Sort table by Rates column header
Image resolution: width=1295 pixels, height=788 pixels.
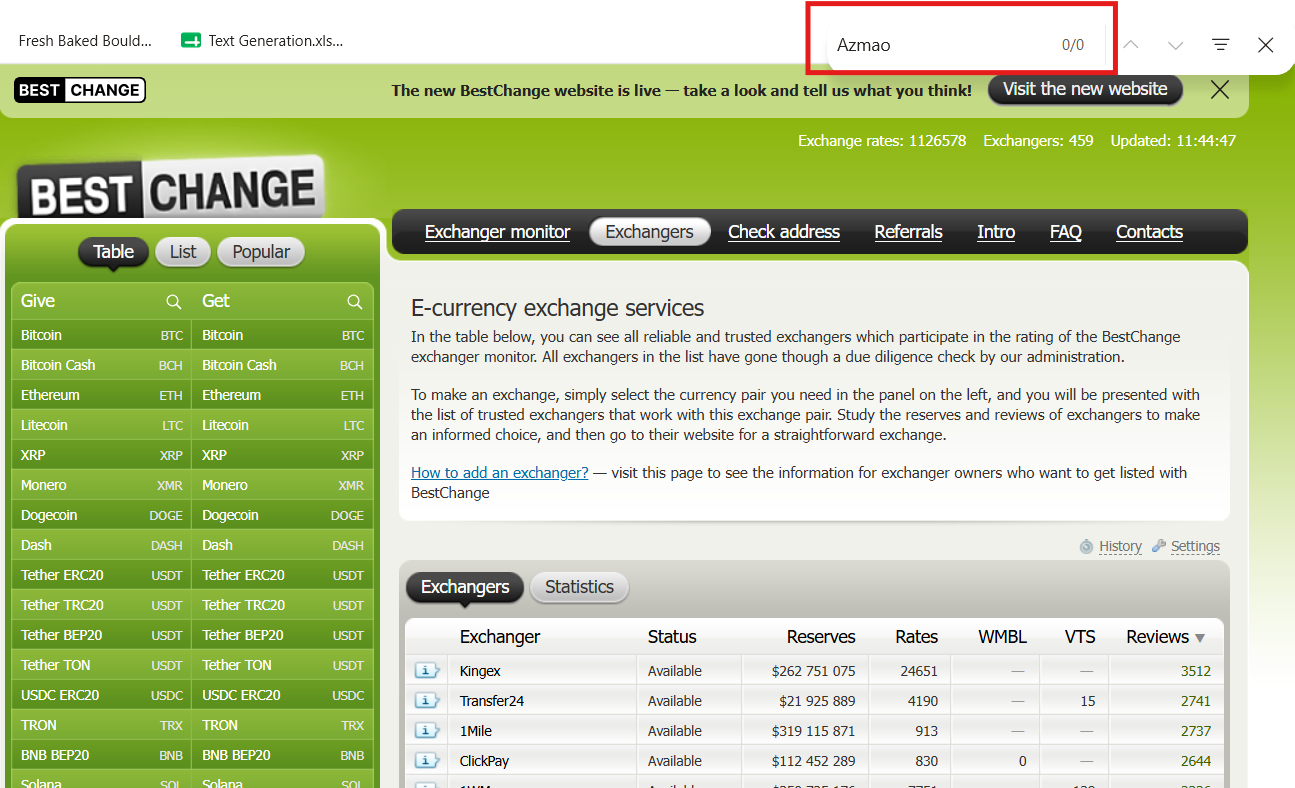point(917,637)
